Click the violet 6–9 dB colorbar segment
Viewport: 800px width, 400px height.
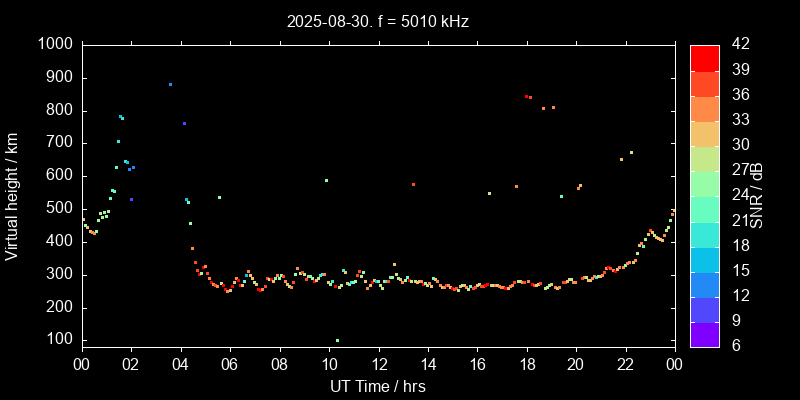(x=705, y=333)
